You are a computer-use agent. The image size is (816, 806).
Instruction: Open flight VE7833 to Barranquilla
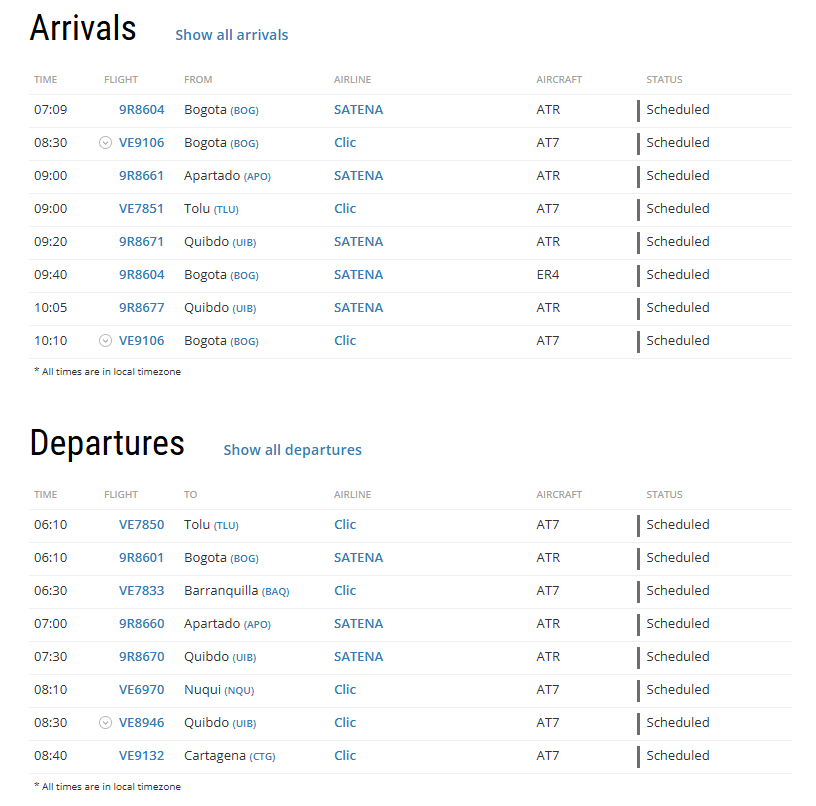(x=142, y=591)
